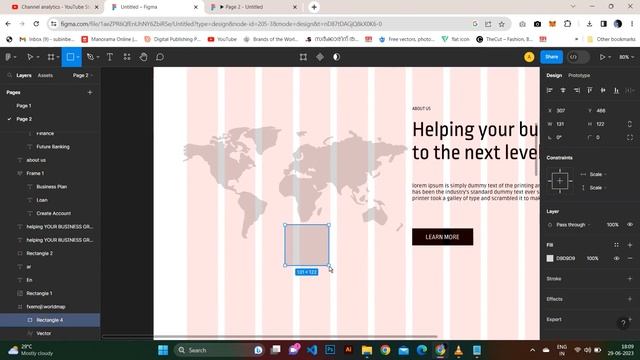This screenshot has height=360, width=640.
Task: Click the search icon in Layers panel
Action: pos(9,76)
